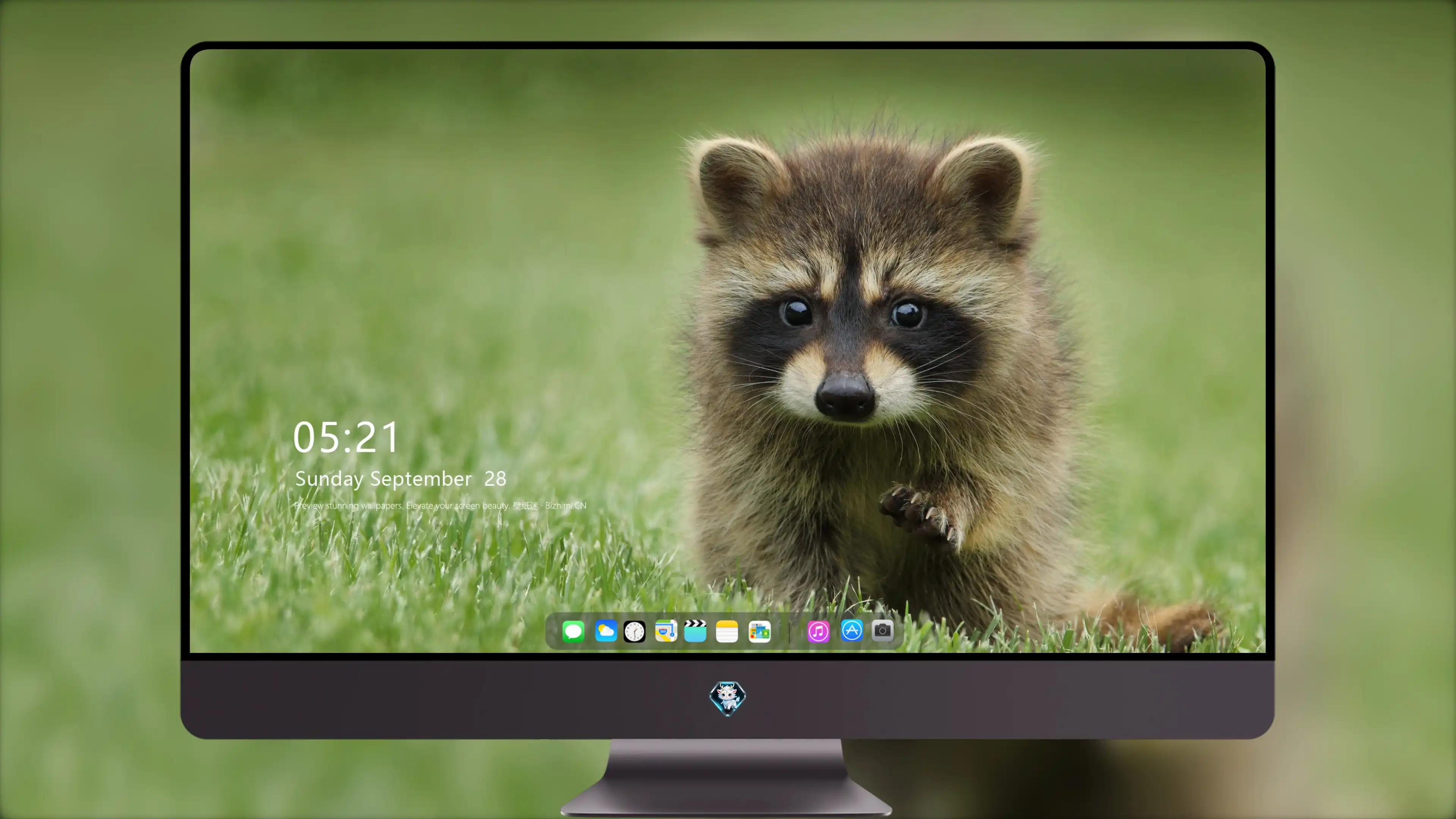Open the Camera app in the dock

pos(882,630)
